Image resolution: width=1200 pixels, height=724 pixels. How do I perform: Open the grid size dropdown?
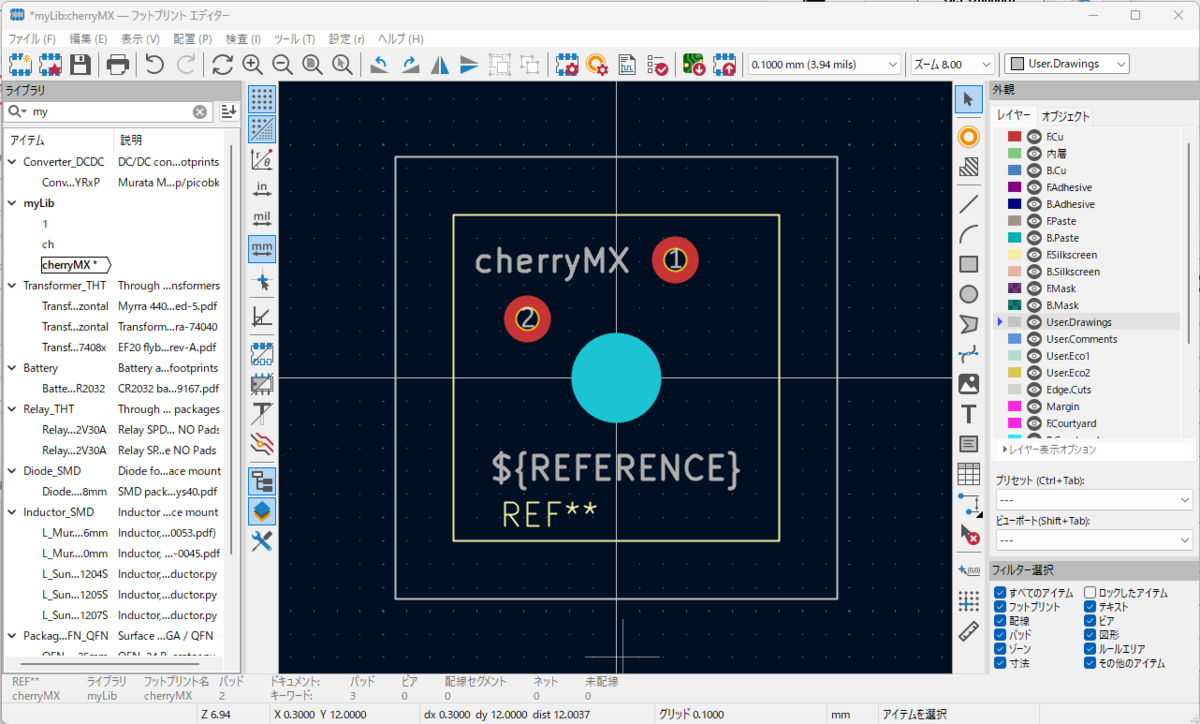coord(825,64)
